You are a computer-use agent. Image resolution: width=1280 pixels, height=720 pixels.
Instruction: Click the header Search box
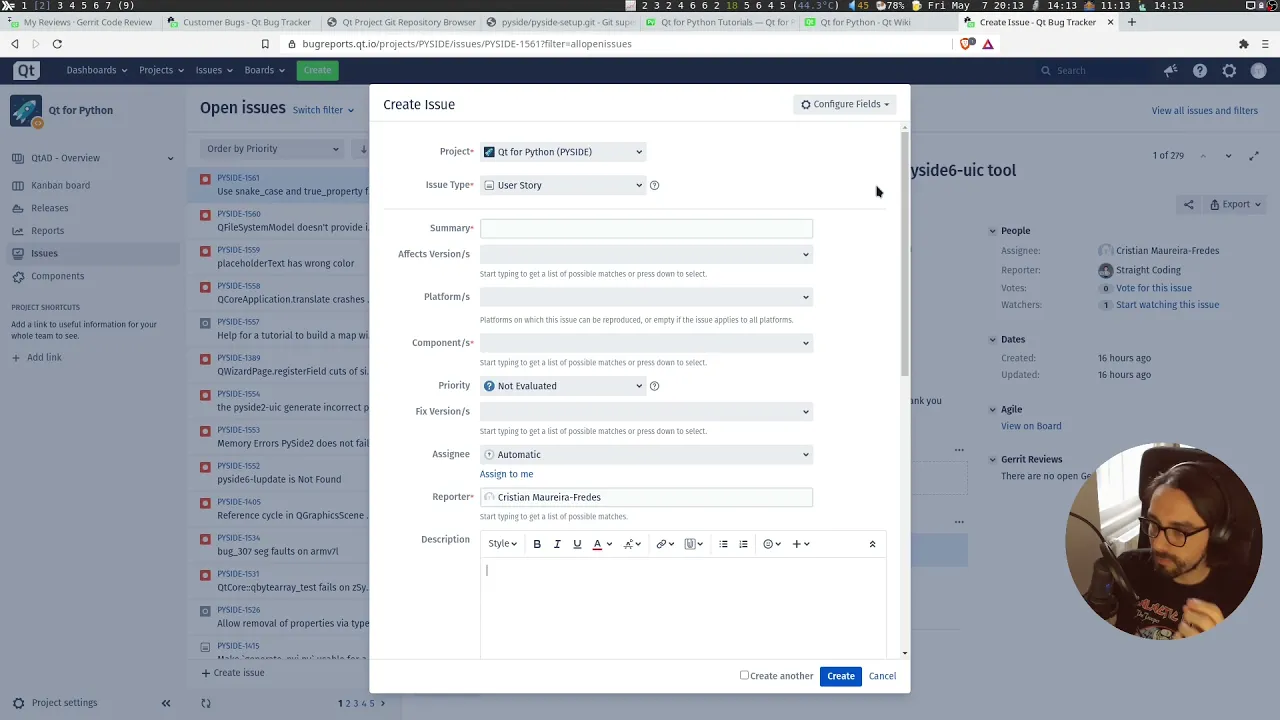coord(1092,70)
